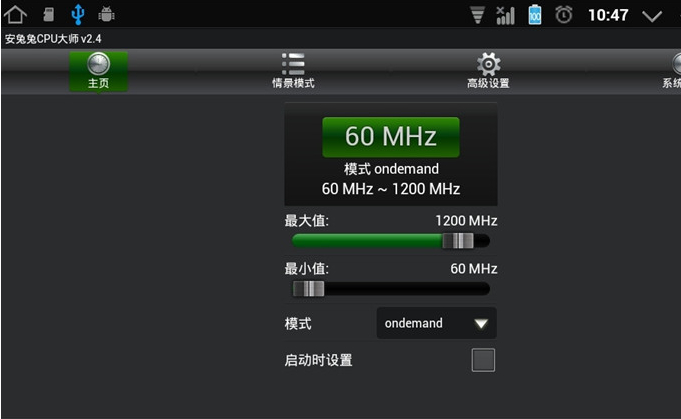Screen dimensions: 681x419
Task: Open the 高级设置 tab
Action: [488, 71]
